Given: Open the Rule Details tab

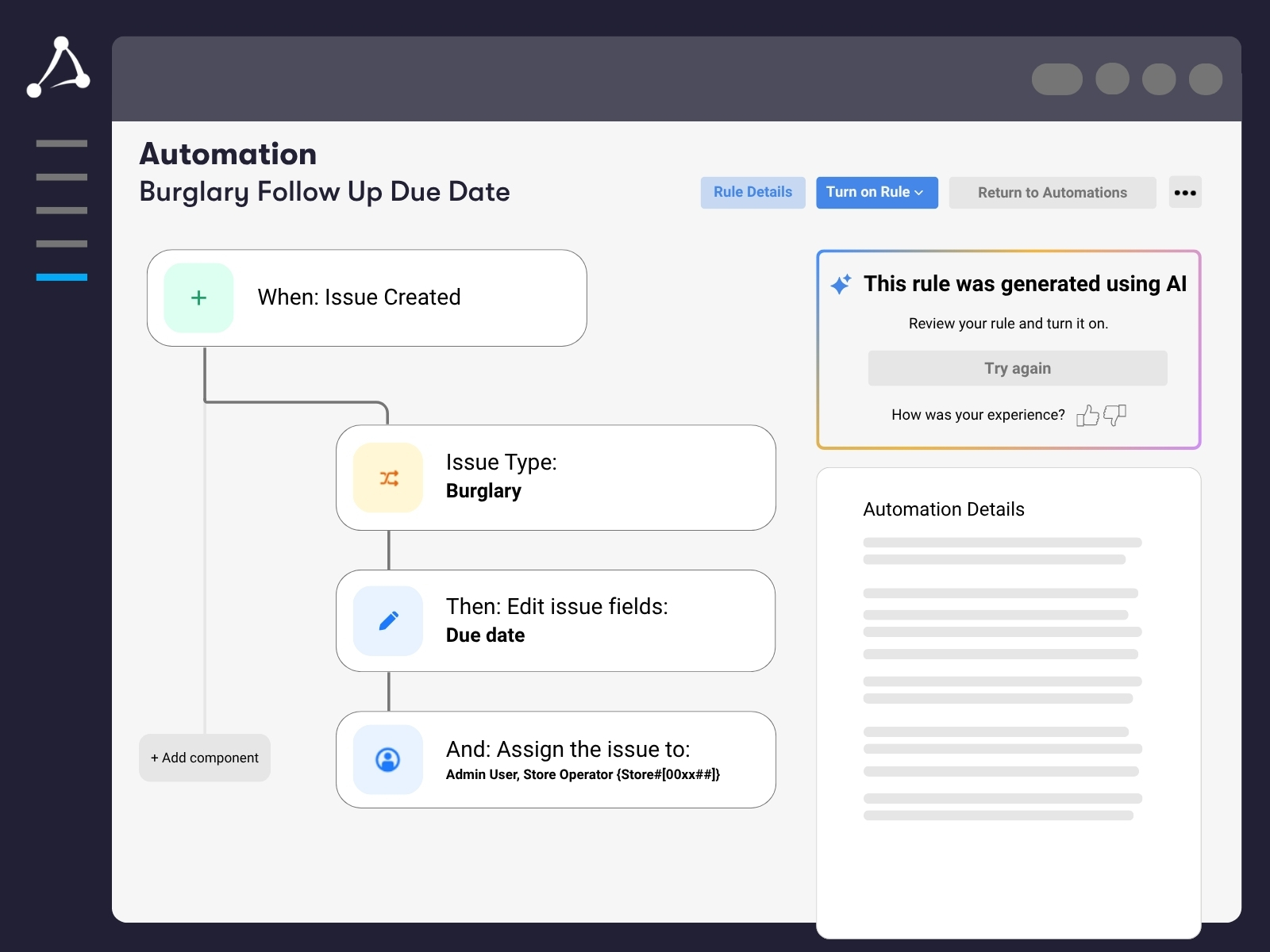Looking at the screenshot, I should click(x=752, y=193).
